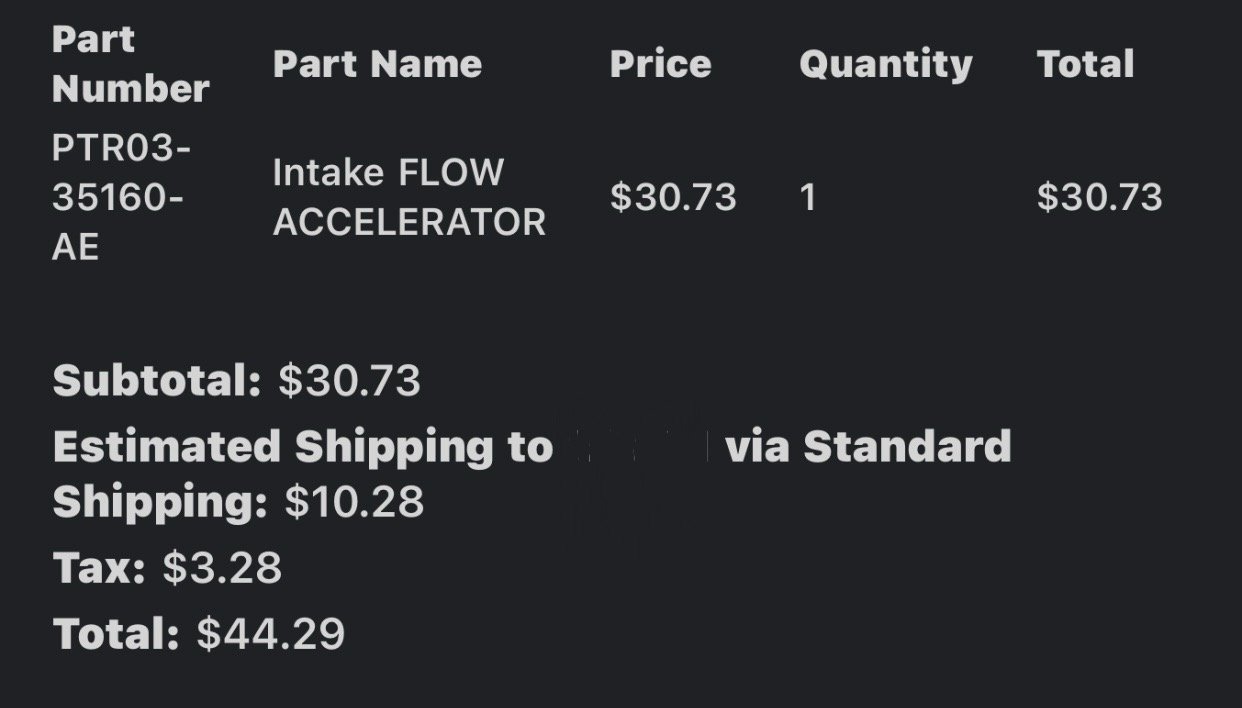Select part number PTR03-35160-AE

[x=121, y=197]
